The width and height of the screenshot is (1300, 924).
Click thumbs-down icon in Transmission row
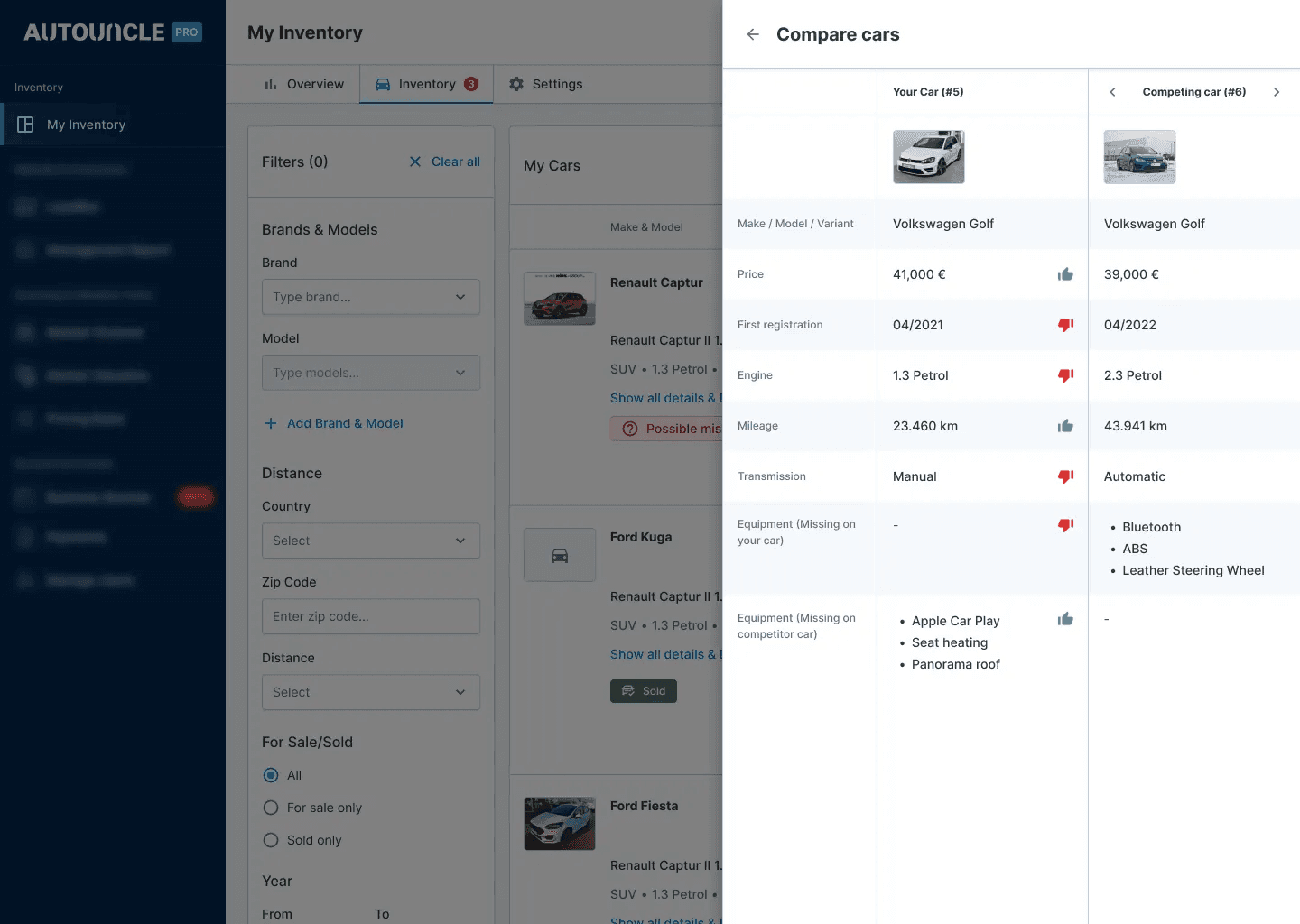(1065, 476)
